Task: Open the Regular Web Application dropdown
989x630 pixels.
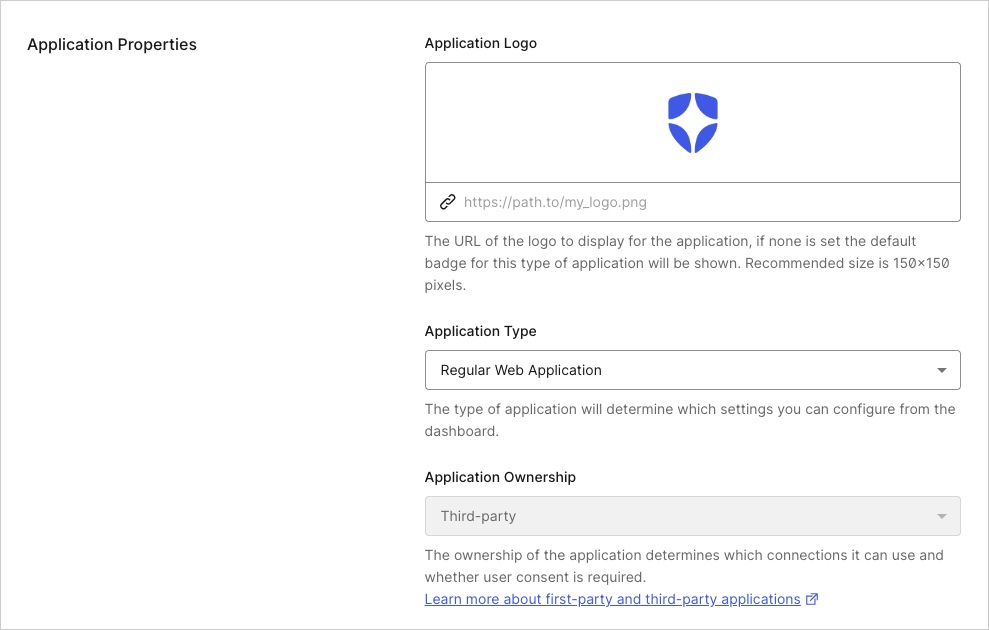Action: (680, 370)
